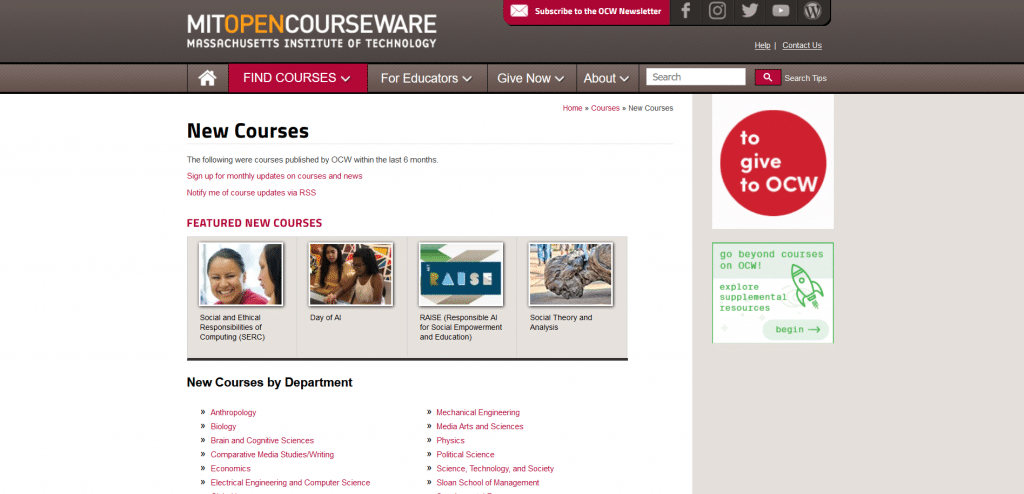Expand the FIND COURSES menu
The image size is (1024, 494).
point(297,78)
